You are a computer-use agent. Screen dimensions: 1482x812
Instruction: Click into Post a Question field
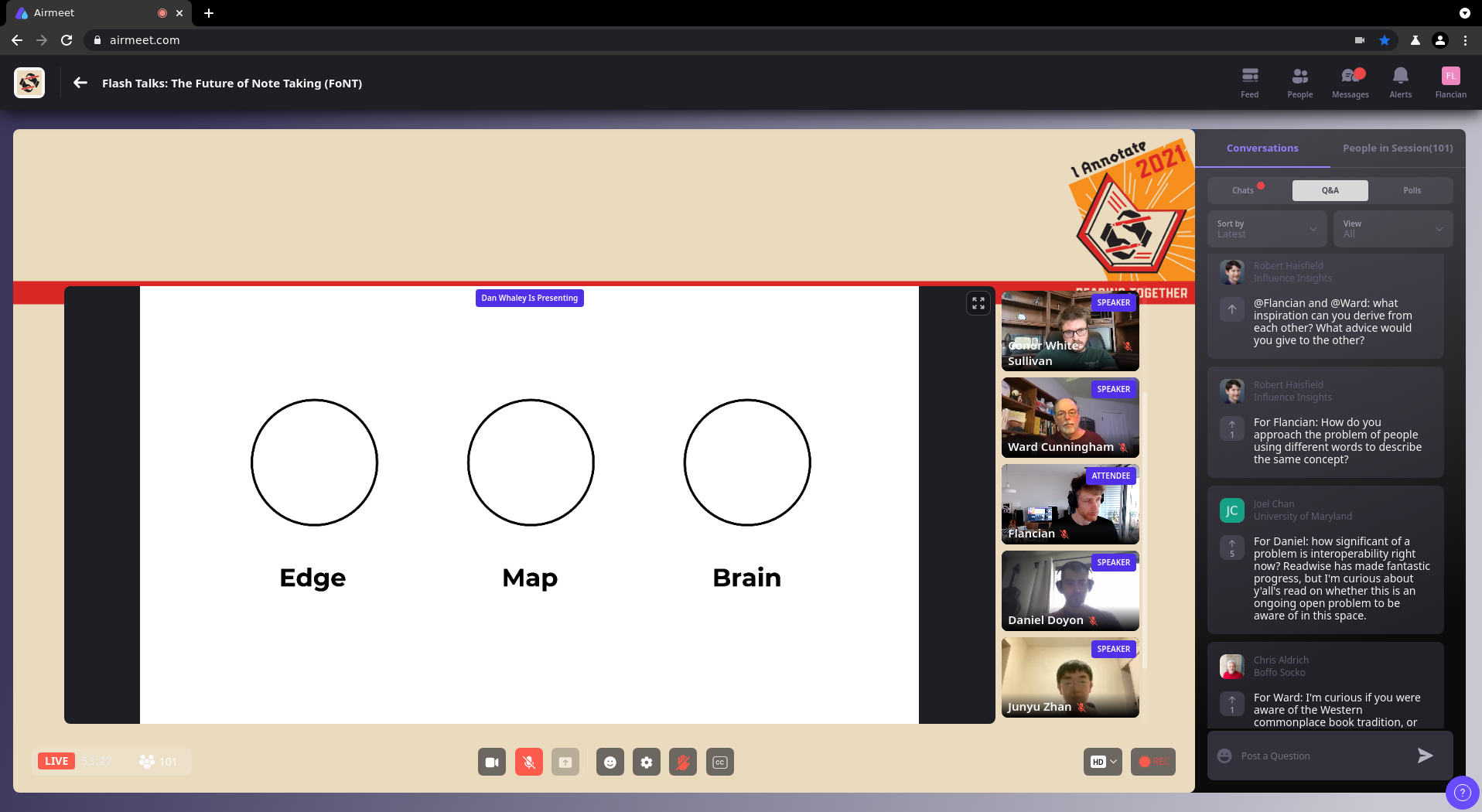tap(1323, 756)
